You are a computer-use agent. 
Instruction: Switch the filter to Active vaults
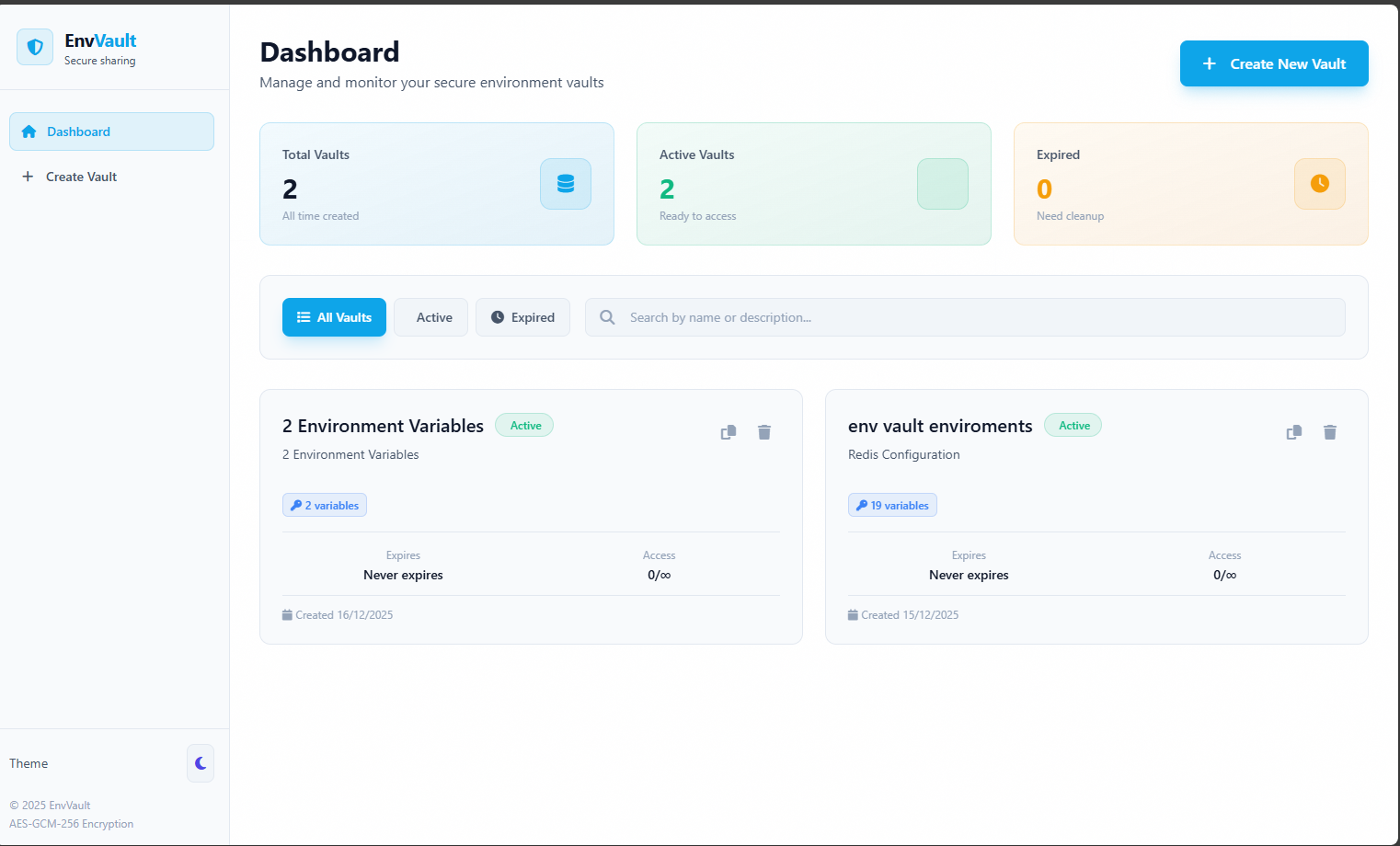430,316
